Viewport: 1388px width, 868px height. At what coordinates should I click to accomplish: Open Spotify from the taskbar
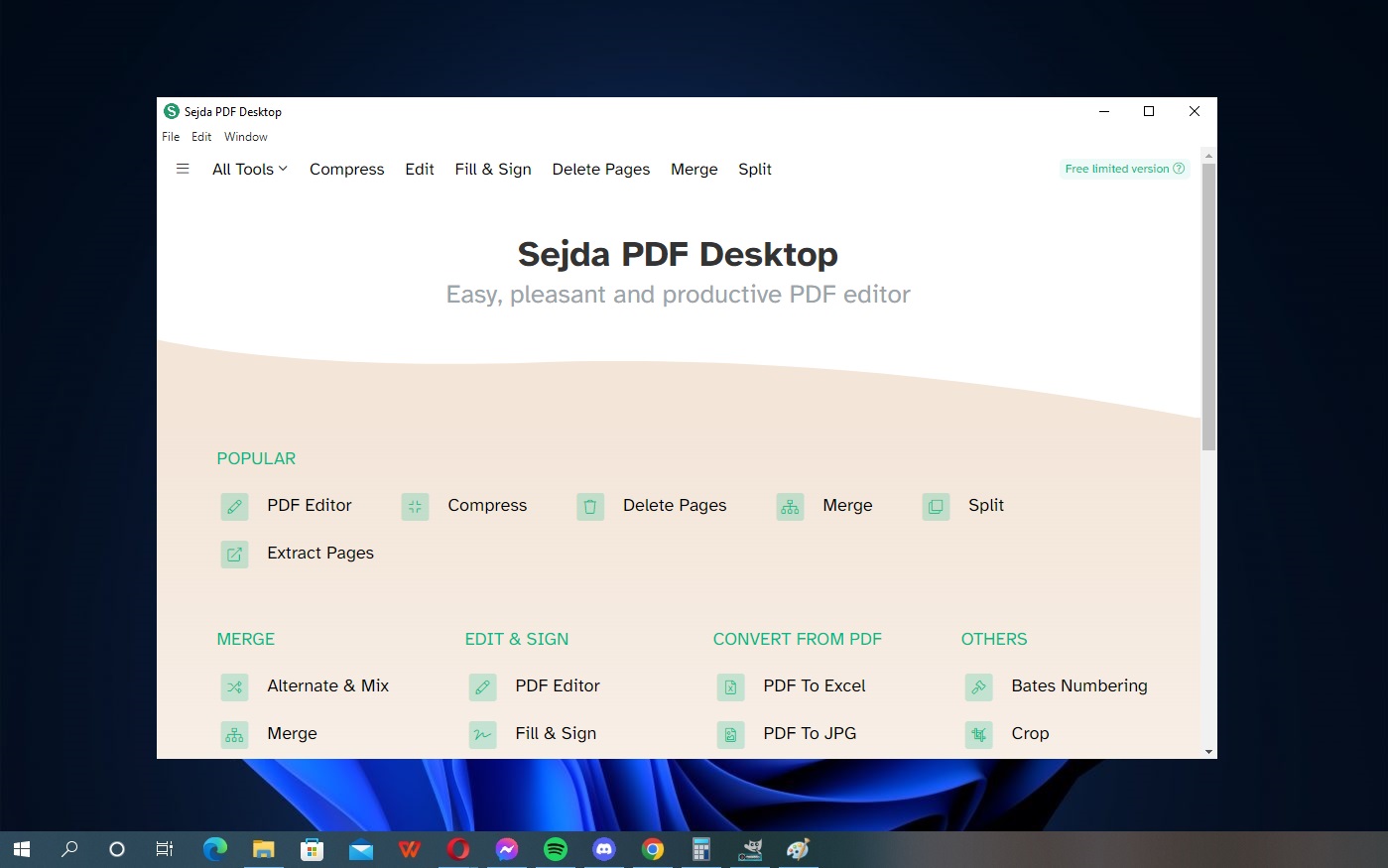coord(556,849)
